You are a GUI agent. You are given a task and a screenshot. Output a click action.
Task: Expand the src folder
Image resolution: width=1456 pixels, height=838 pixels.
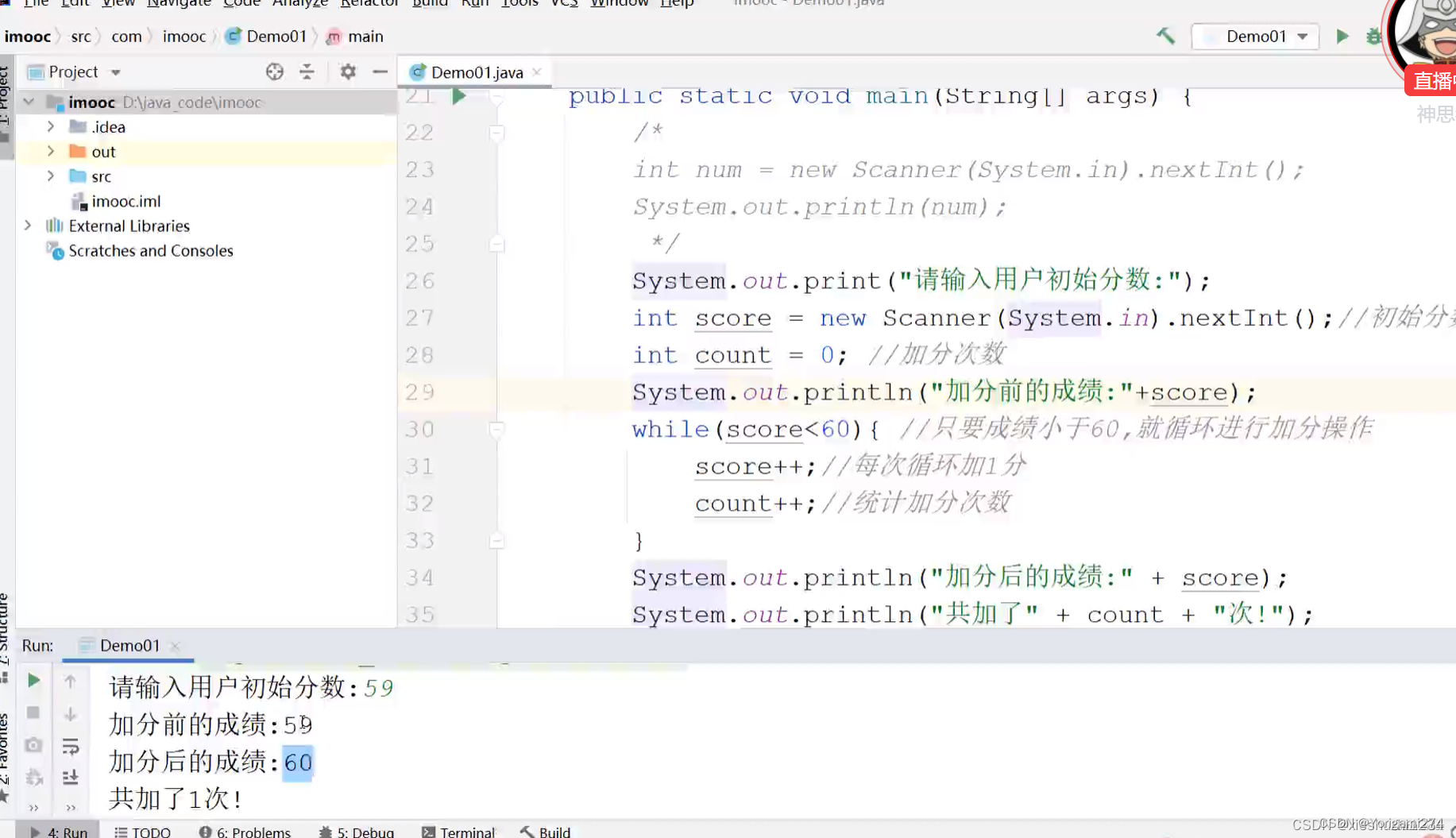51,176
